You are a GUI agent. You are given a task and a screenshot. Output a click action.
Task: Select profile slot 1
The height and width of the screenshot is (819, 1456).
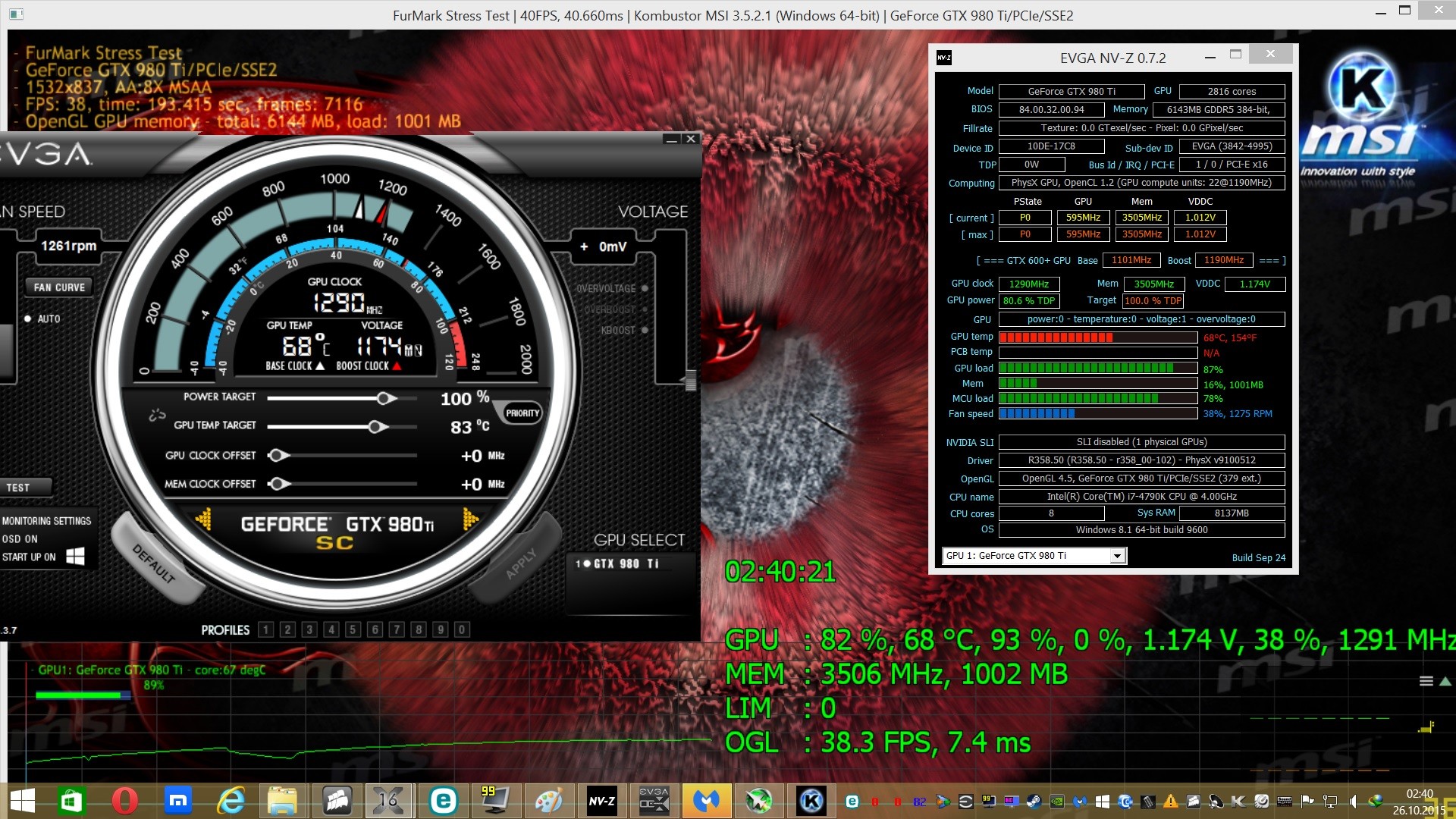[265, 629]
